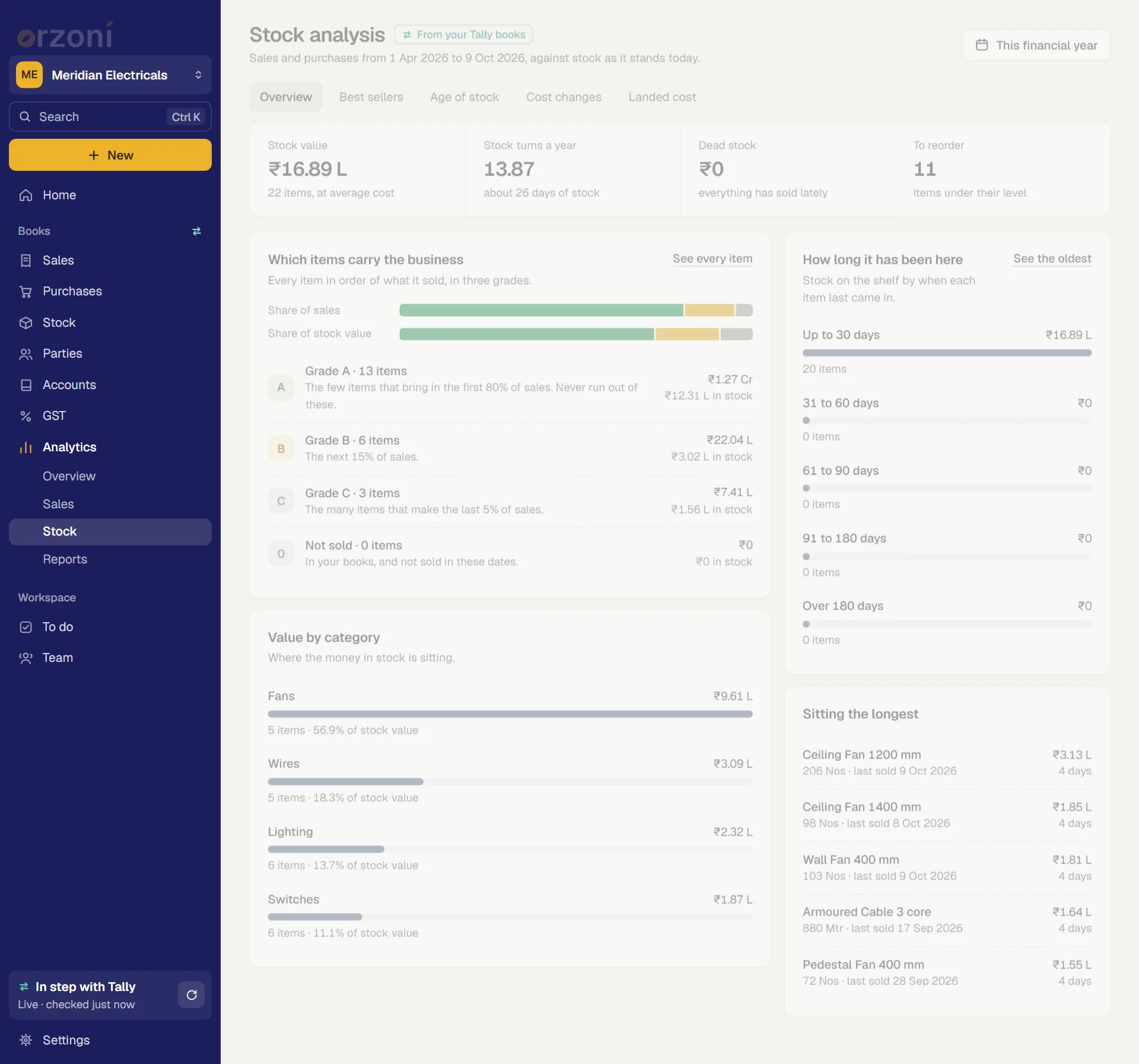Click the To do checkbox icon
Screen dimensions: 1139x1064
26,627
